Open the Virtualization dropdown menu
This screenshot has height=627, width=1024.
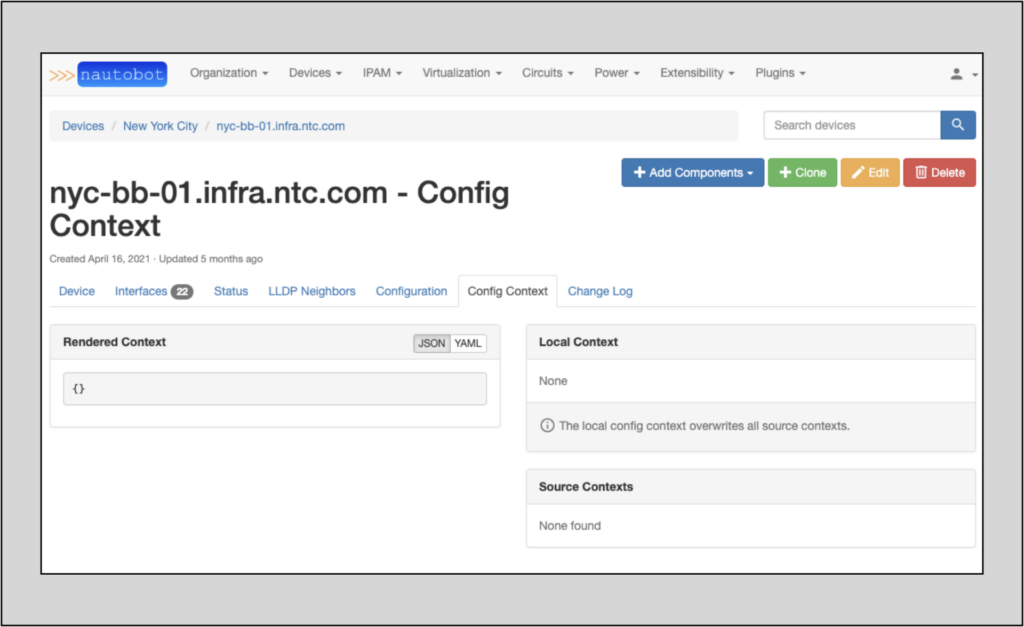461,72
